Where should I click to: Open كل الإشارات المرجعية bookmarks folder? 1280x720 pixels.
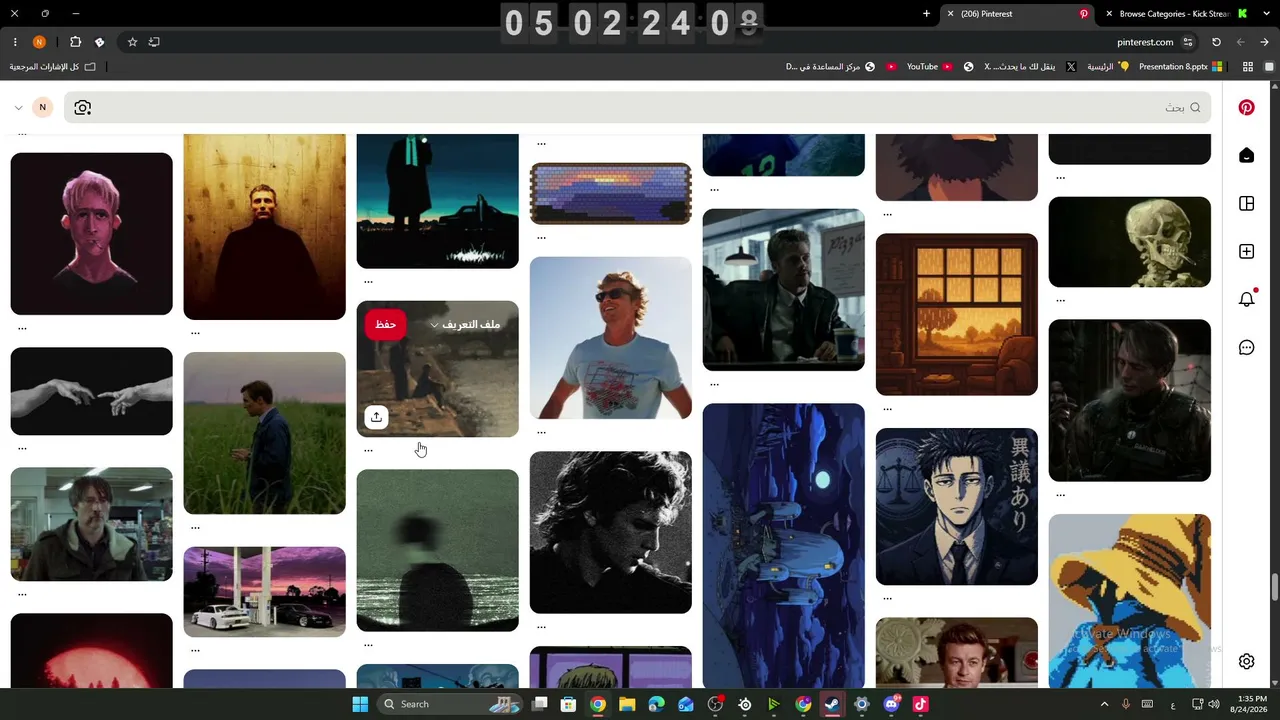tap(53, 67)
